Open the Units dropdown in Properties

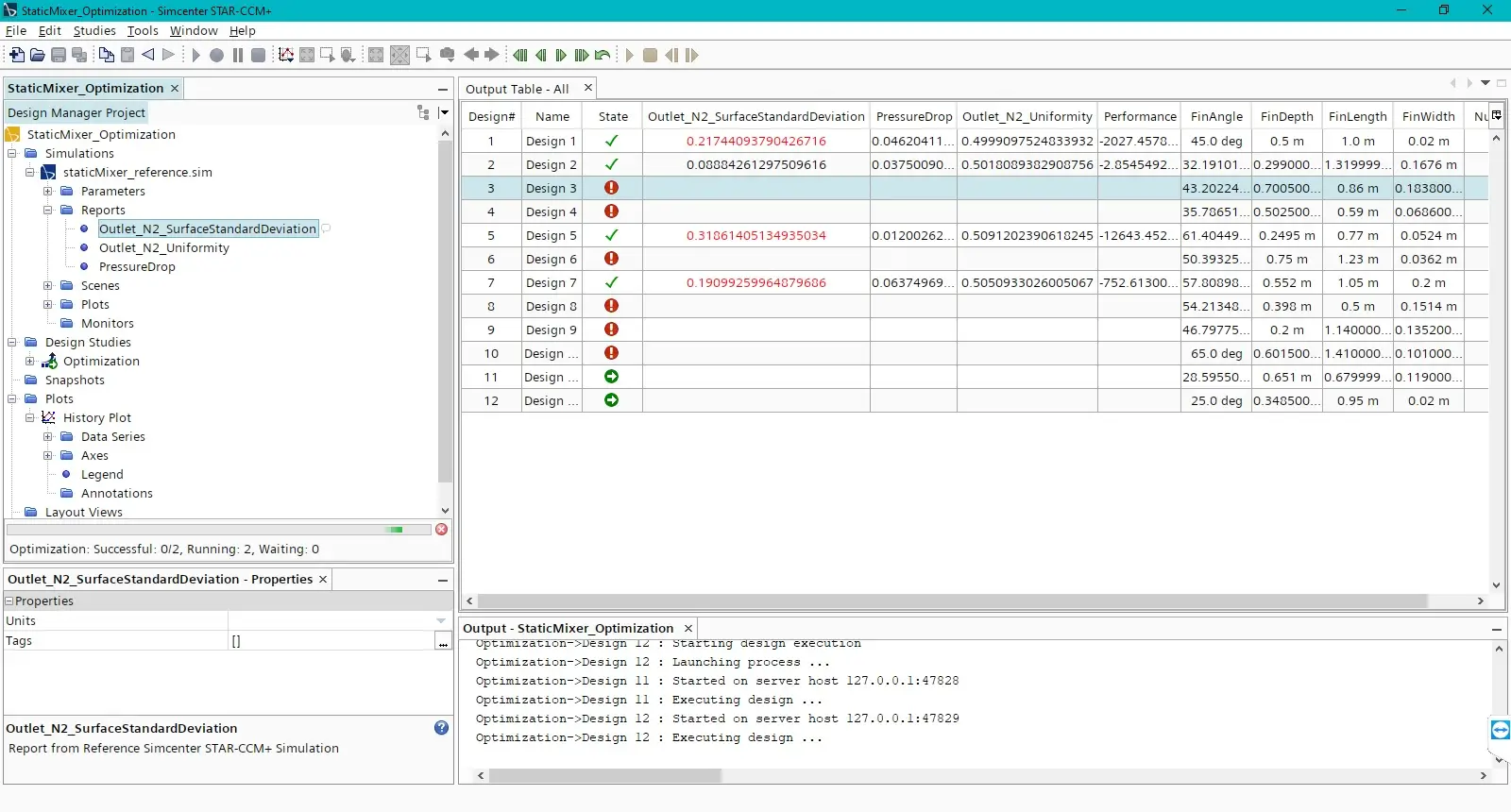[x=441, y=621]
